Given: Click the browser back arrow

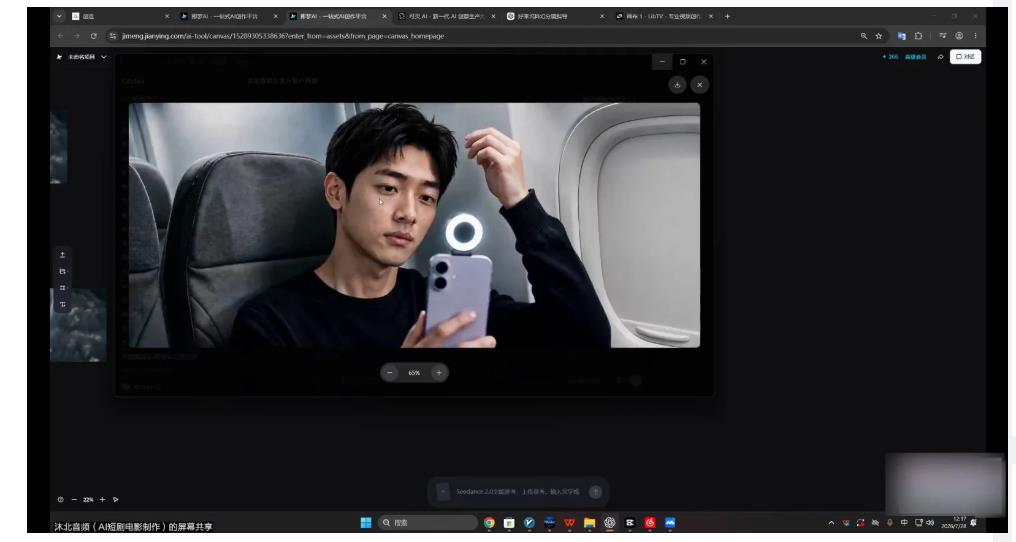Looking at the screenshot, I should click(x=60, y=36).
